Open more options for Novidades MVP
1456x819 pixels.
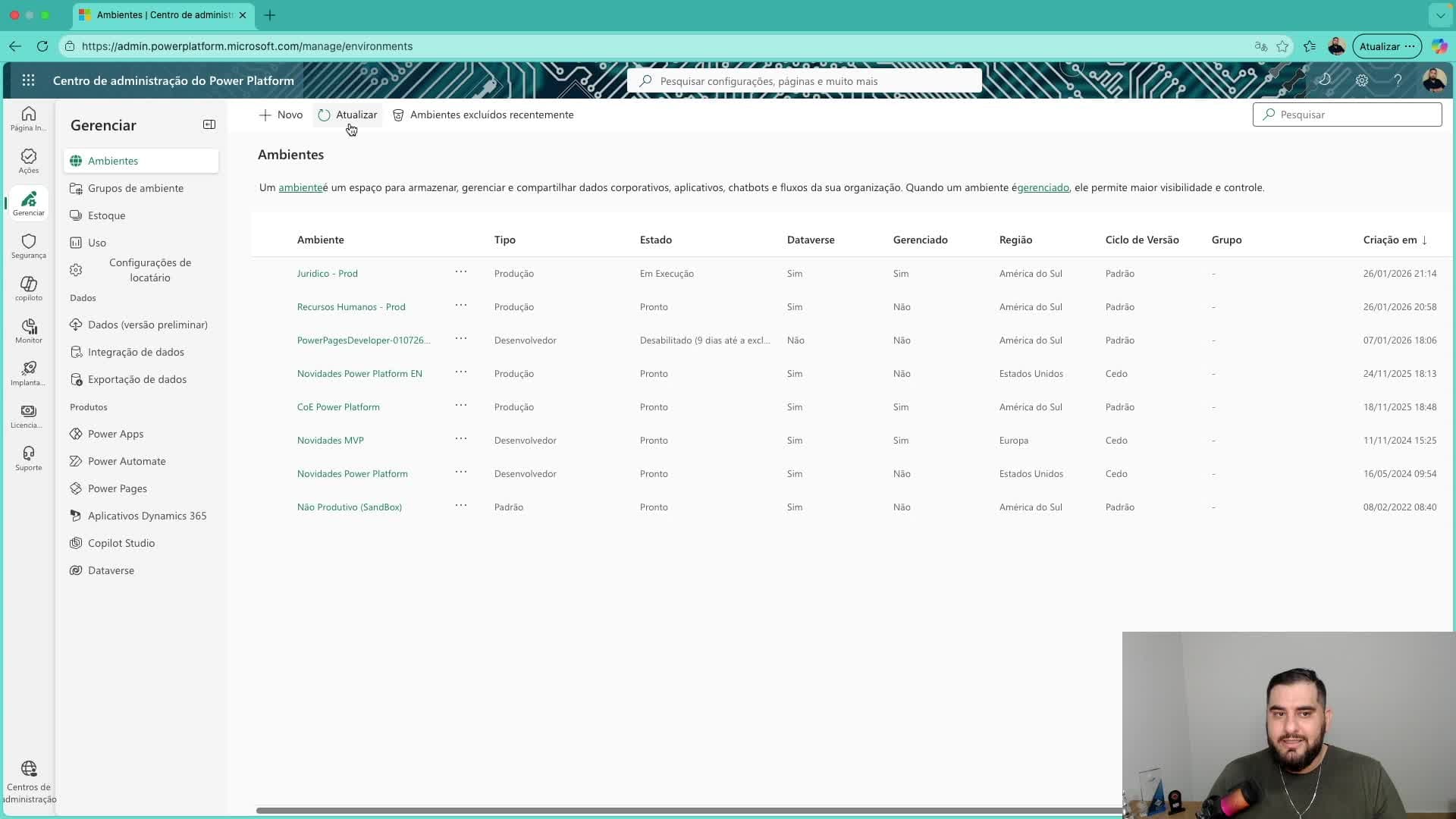point(461,439)
